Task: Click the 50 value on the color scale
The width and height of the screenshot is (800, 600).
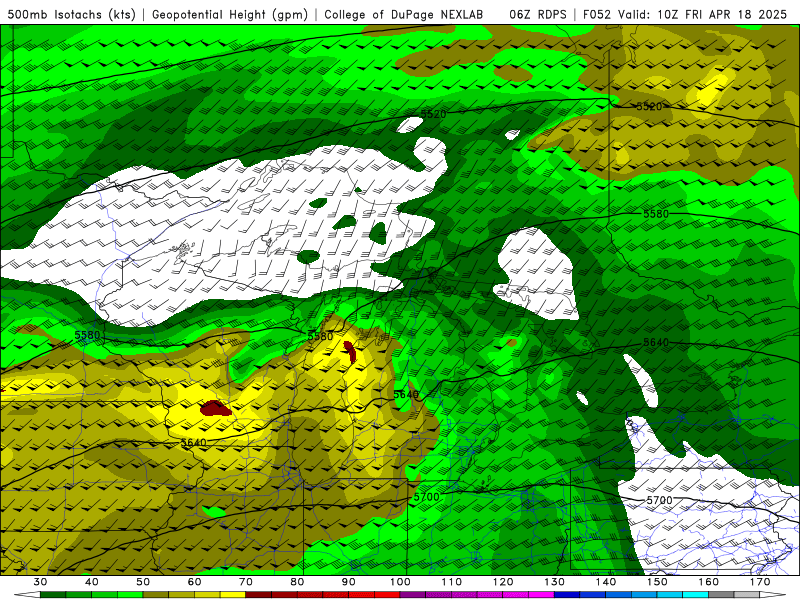Action: coord(143,582)
